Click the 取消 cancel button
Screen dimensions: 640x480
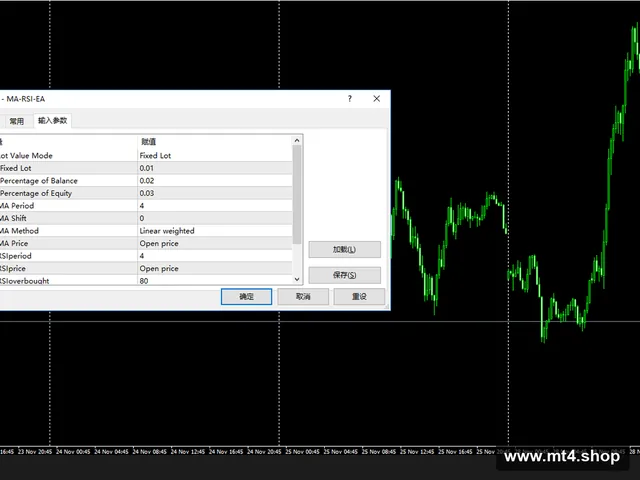pyautogui.click(x=303, y=297)
